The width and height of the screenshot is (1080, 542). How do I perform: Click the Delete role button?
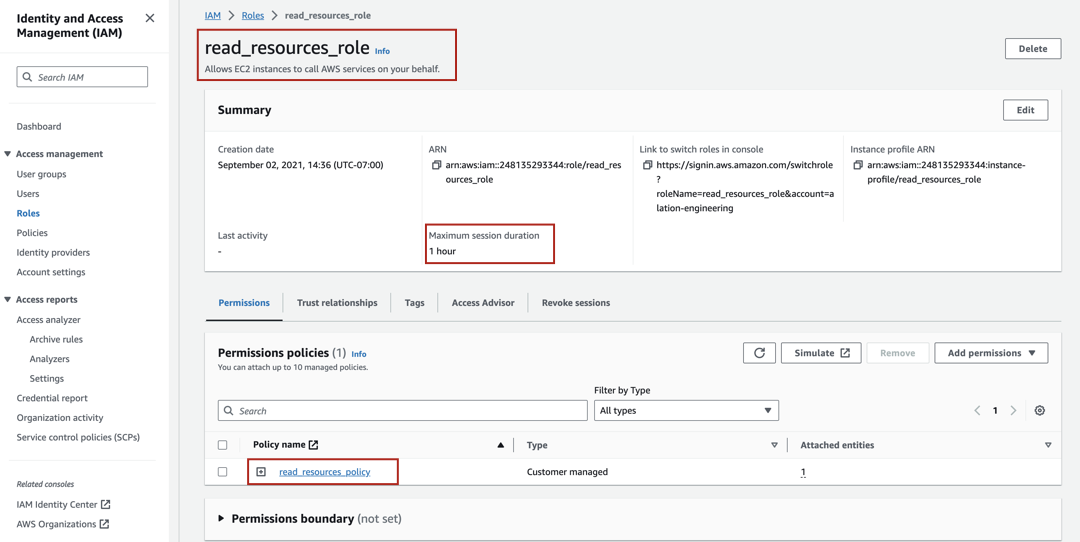click(1032, 49)
